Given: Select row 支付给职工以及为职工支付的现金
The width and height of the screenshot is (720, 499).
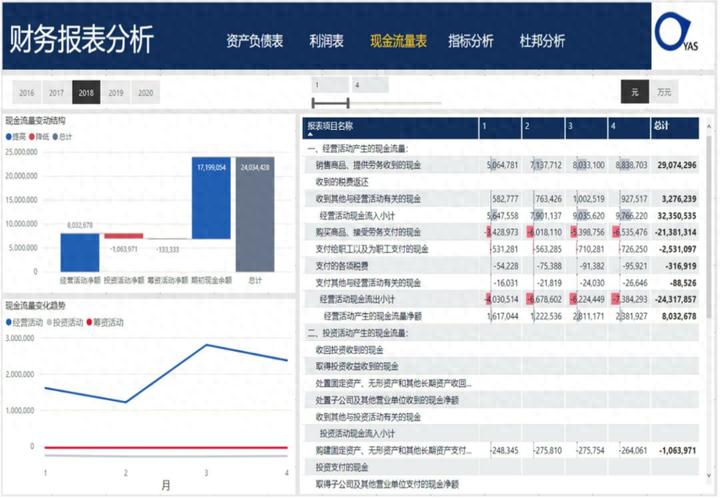Looking at the screenshot, I should click(x=501, y=249).
